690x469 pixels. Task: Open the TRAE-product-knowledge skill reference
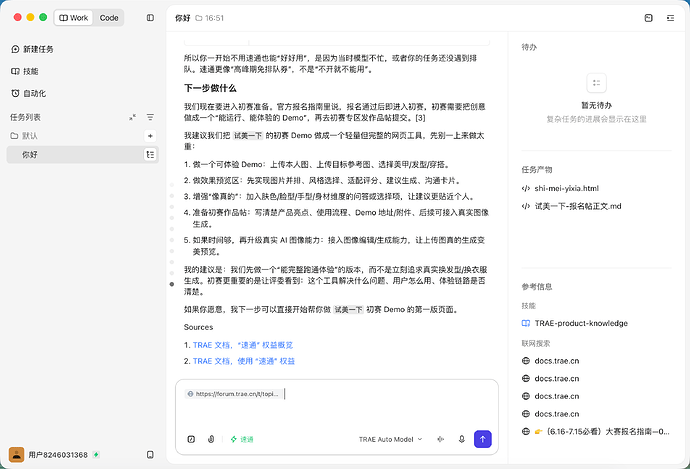coord(581,323)
